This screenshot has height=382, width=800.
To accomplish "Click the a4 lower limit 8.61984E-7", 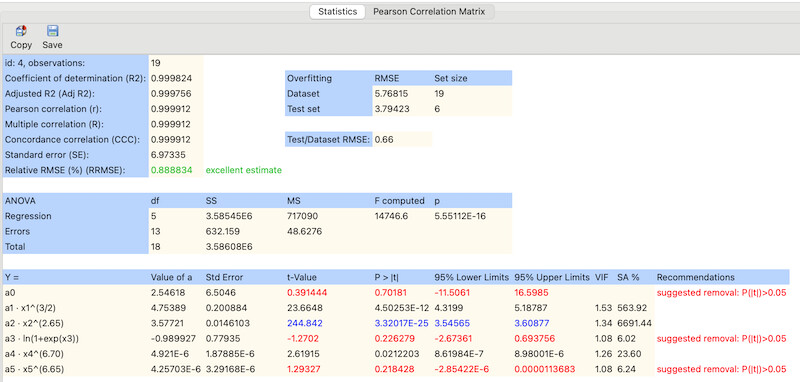I will [x=460, y=353].
